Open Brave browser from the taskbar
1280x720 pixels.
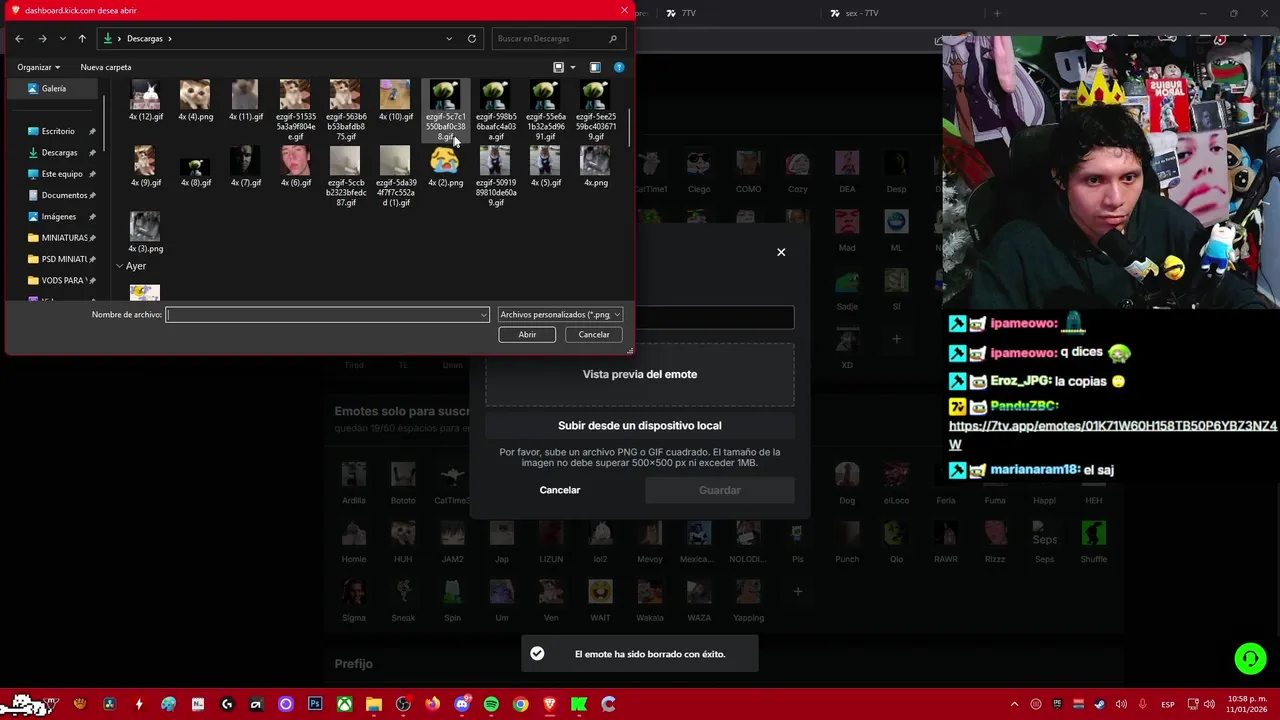(549, 704)
